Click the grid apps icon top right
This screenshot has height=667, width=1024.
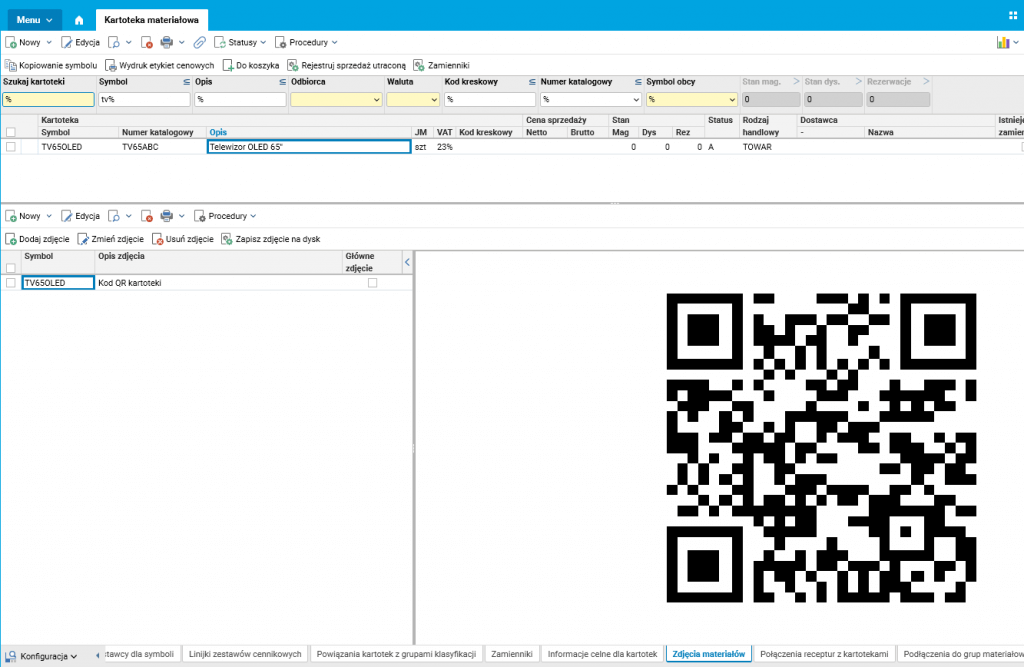[x=1013, y=16]
